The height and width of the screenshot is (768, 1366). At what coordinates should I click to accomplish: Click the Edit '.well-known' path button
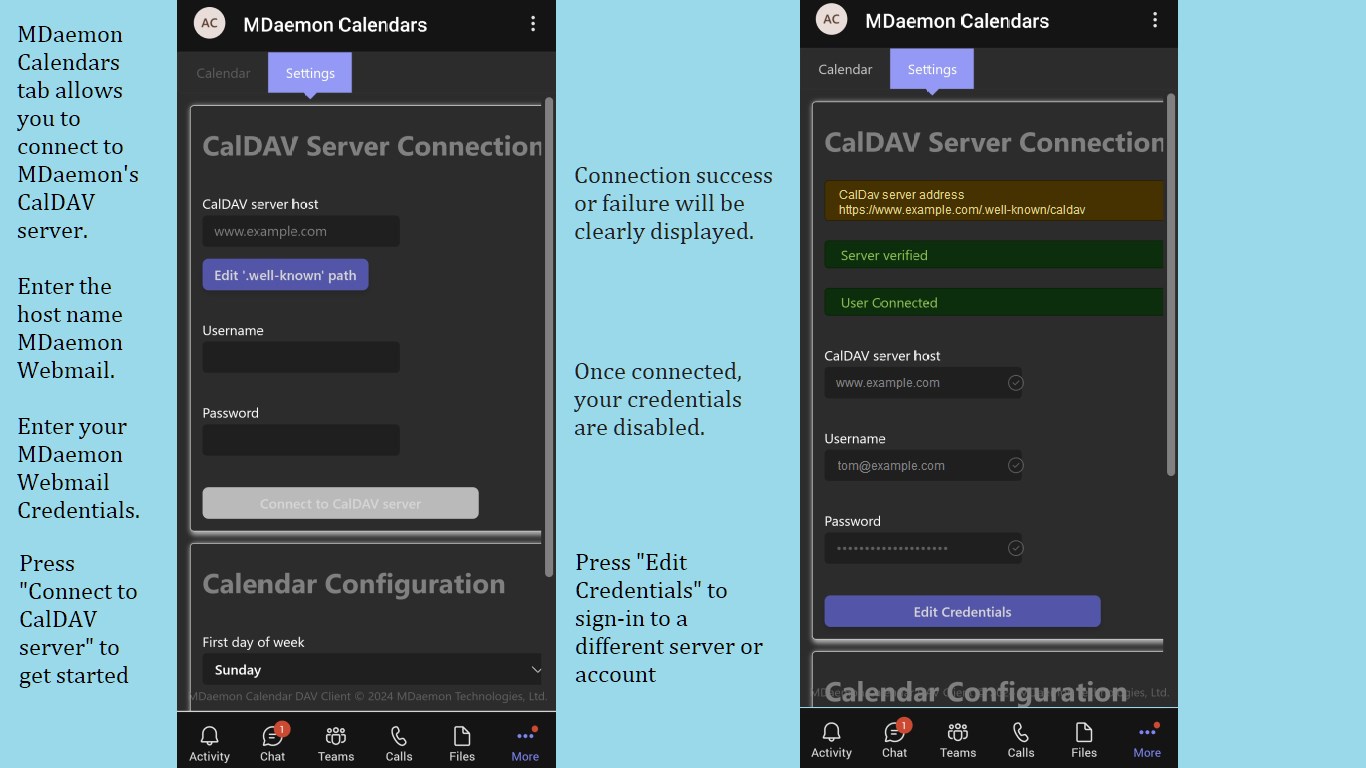pos(285,275)
